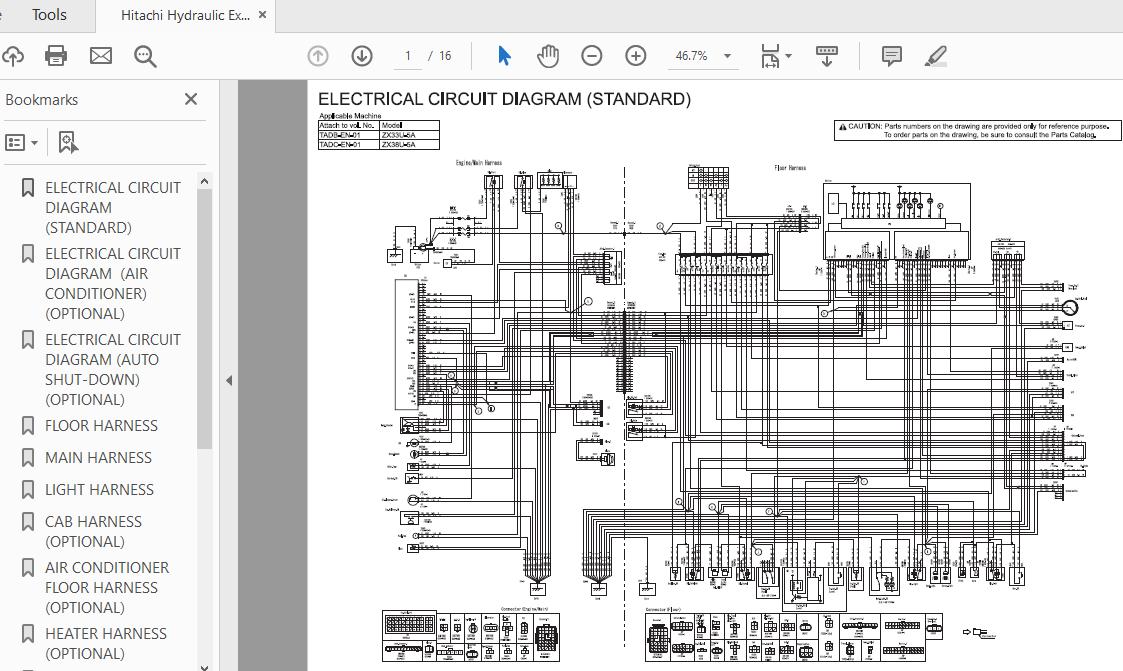This screenshot has width=1123, height=671.
Task: Go to previous page arrow
Action: pyautogui.click(x=318, y=56)
